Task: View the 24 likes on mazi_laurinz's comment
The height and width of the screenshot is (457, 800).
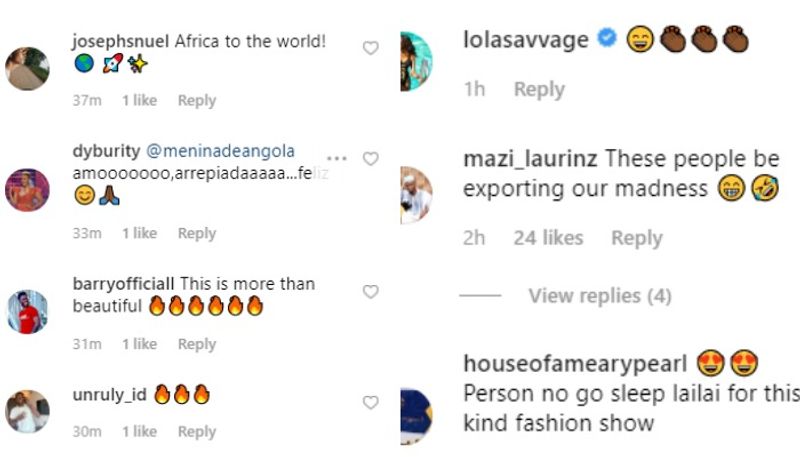Action: [x=548, y=238]
